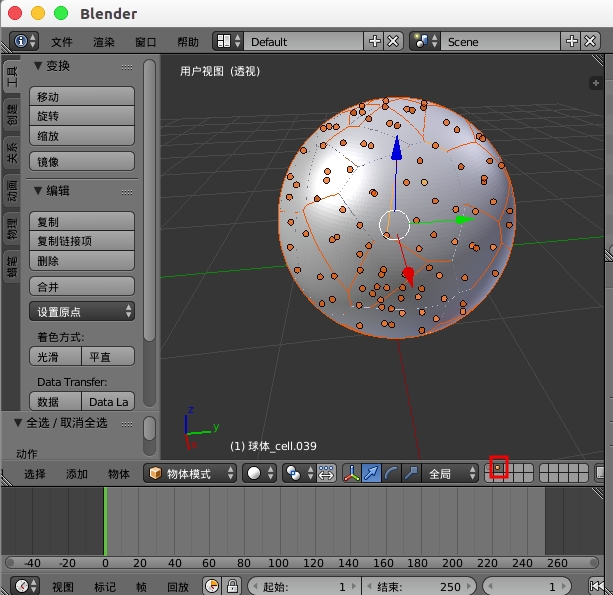Delete the Default screen layout
This screenshot has width=613, height=595.
coord(393,41)
